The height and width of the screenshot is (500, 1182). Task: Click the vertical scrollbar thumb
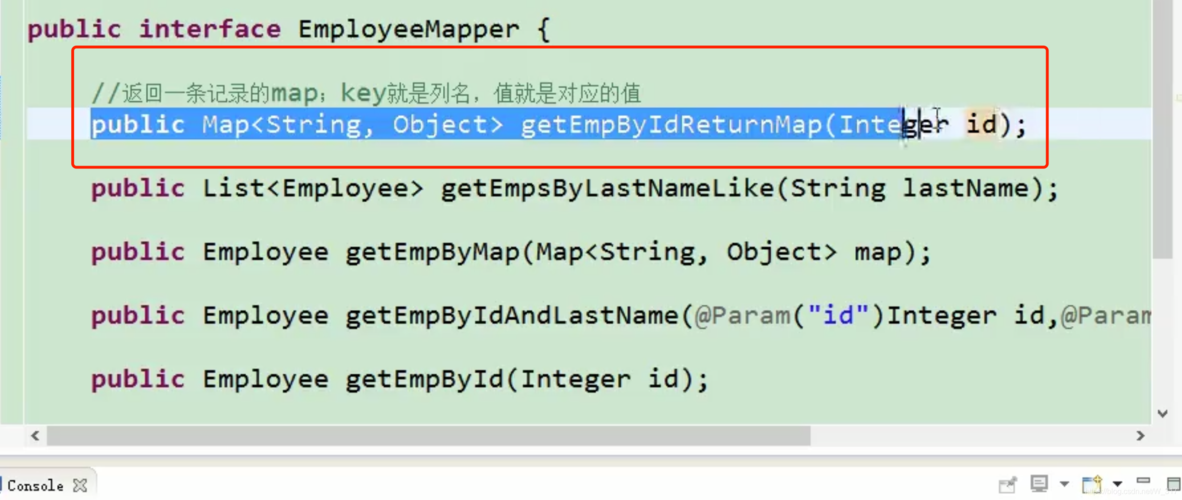[1162, 130]
